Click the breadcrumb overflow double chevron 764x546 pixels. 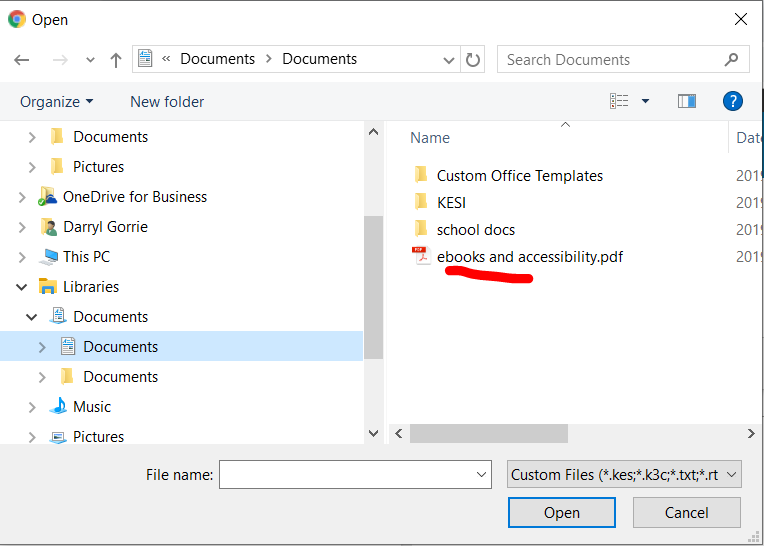click(166, 59)
